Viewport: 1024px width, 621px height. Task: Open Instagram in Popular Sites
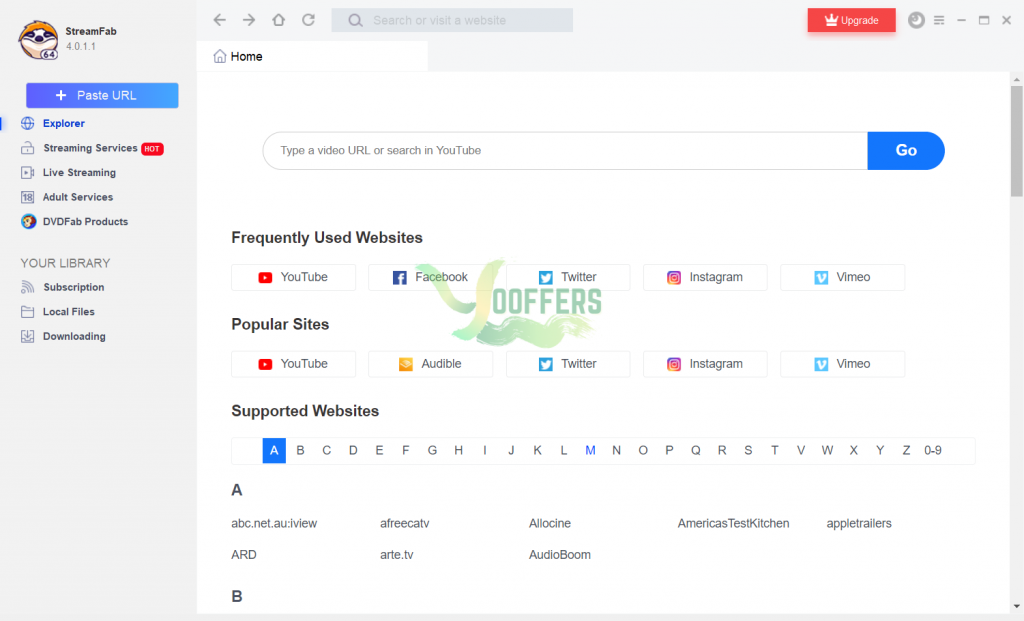(x=705, y=364)
